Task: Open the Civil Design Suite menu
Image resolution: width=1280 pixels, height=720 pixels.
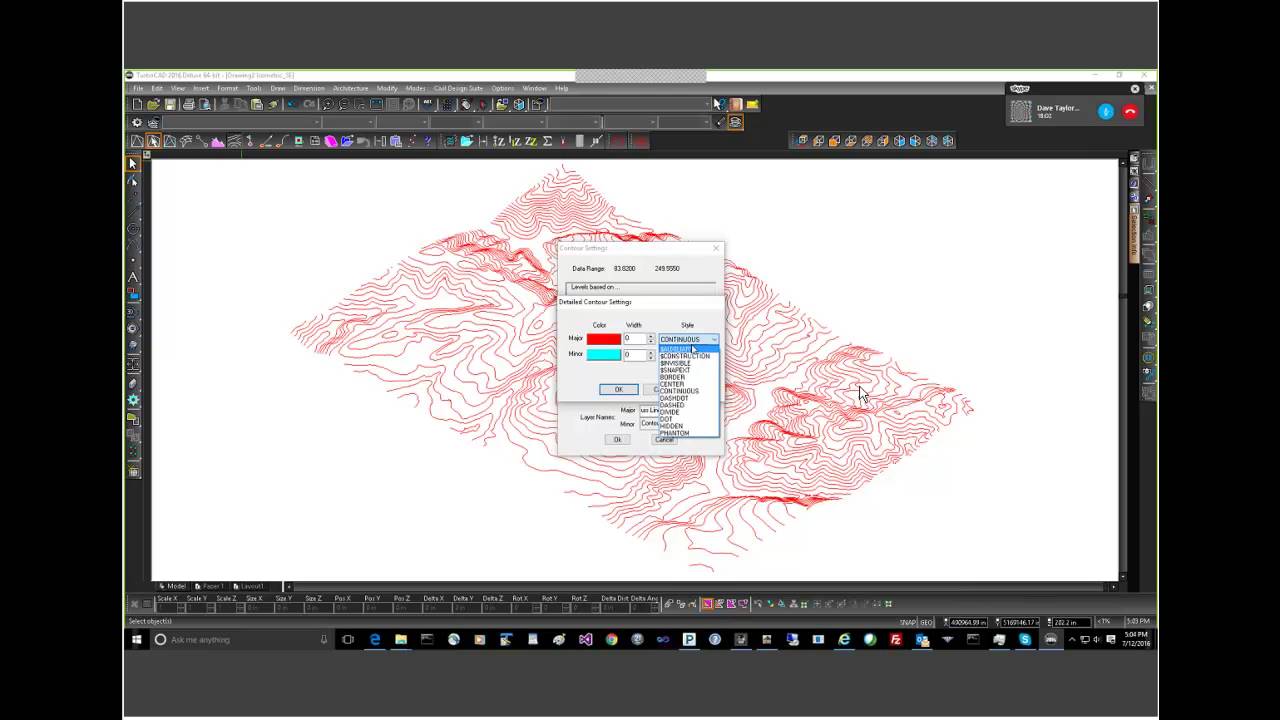Action: [458, 88]
